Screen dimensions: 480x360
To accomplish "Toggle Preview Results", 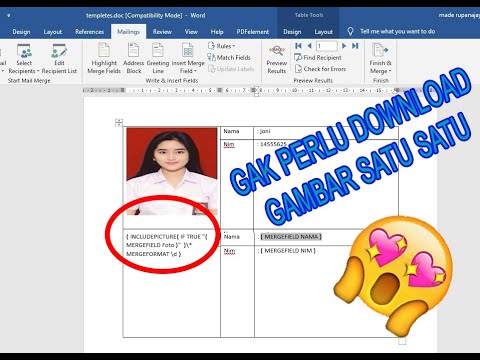I will pos(277,59).
